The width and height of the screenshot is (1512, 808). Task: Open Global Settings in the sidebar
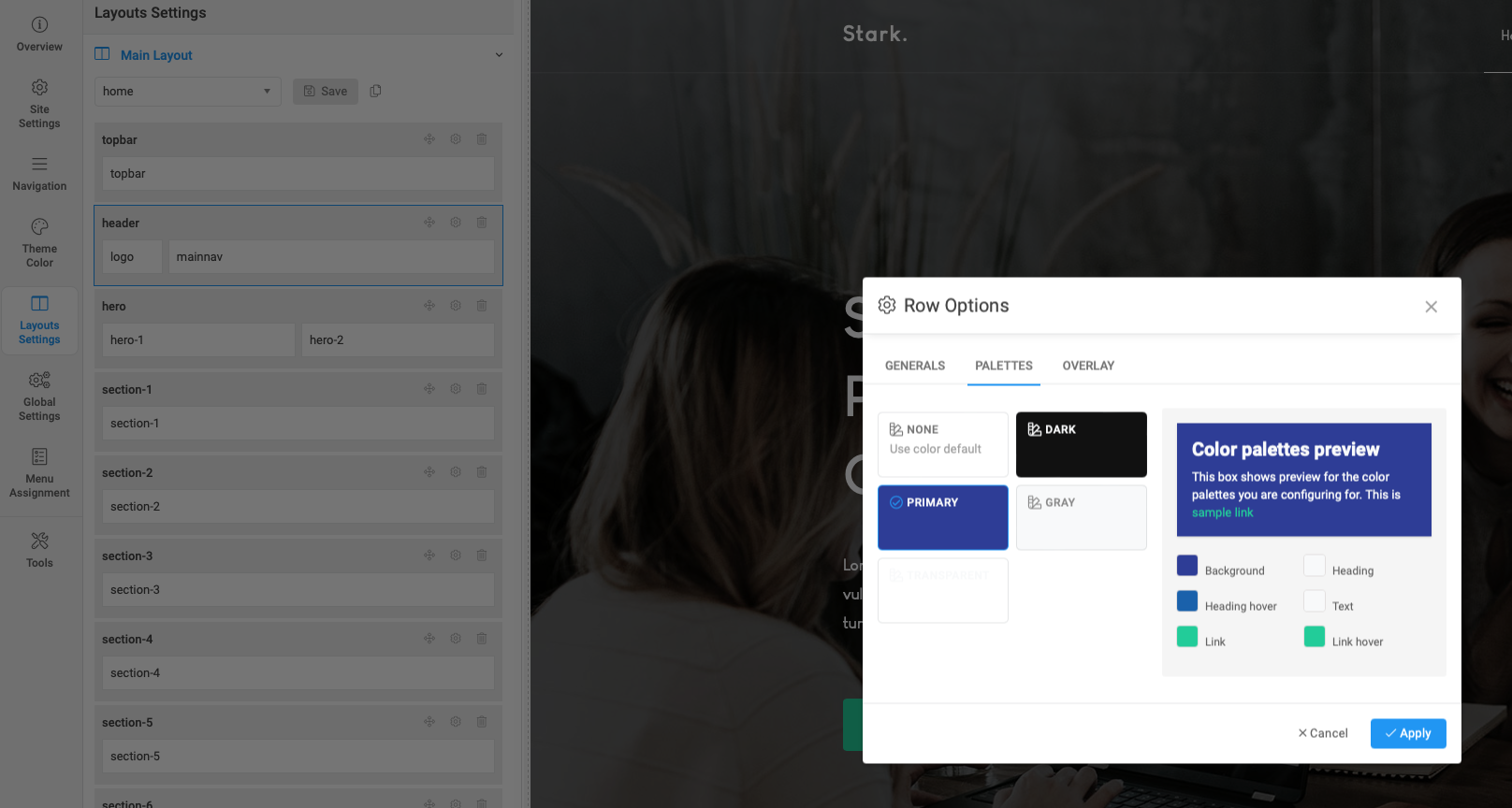(39, 397)
